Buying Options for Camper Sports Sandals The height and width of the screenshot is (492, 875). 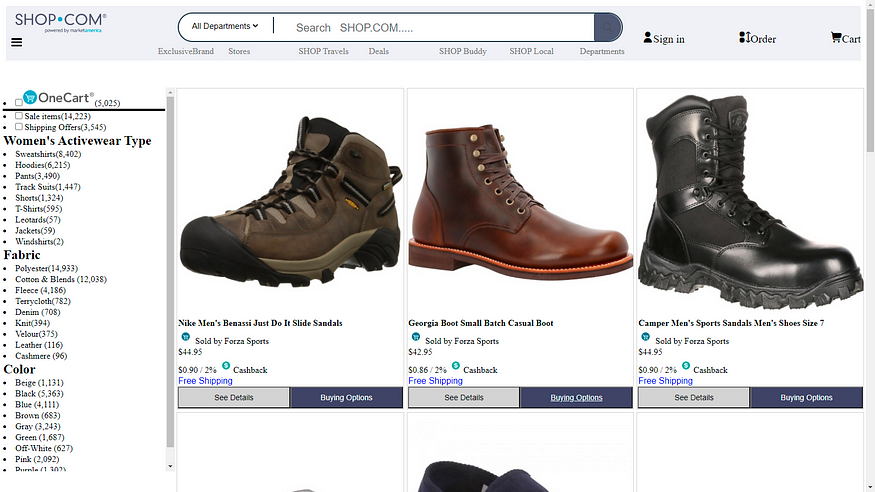(x=806, y=398)
